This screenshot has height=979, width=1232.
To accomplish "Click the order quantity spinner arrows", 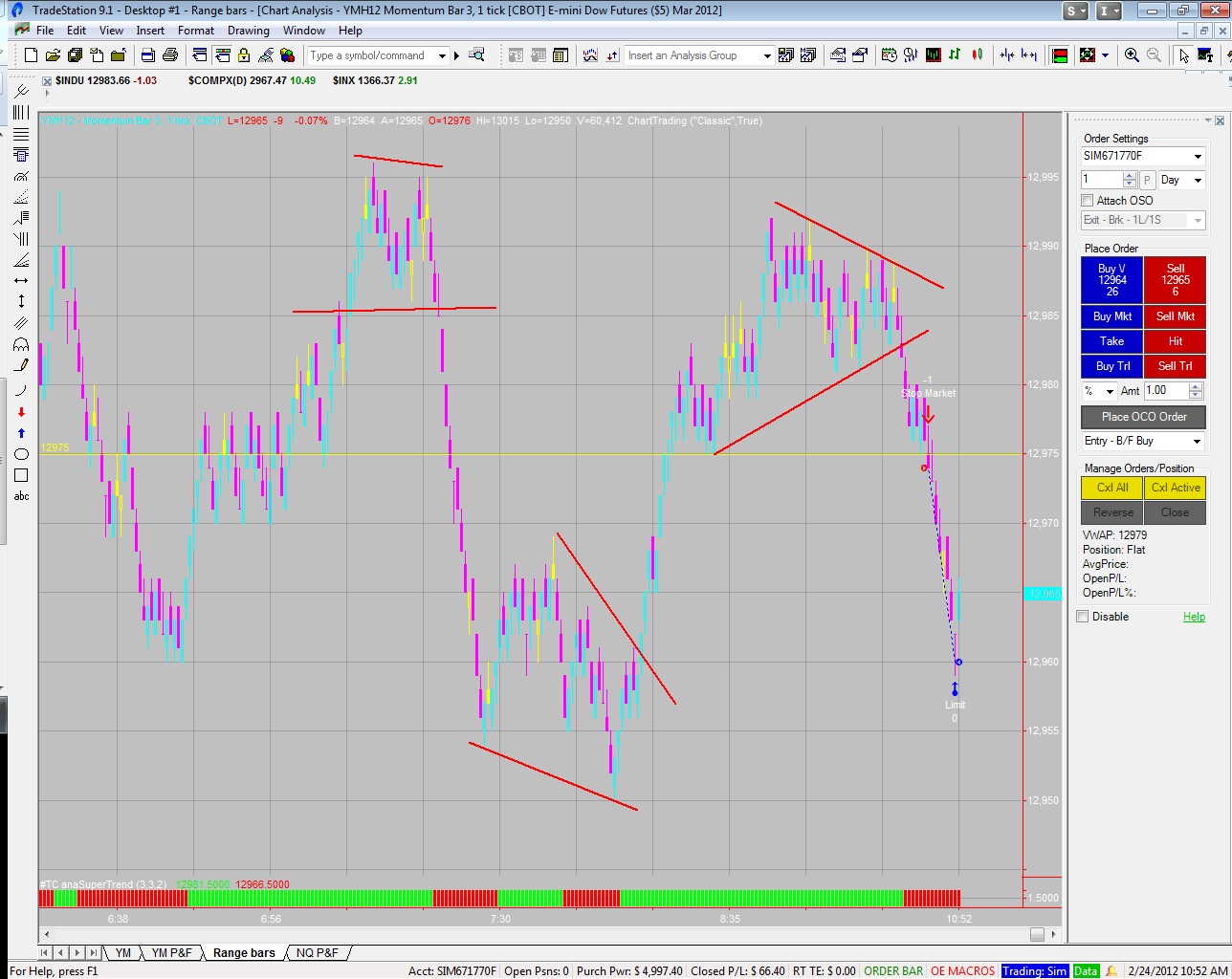I will coord(1130,180).
